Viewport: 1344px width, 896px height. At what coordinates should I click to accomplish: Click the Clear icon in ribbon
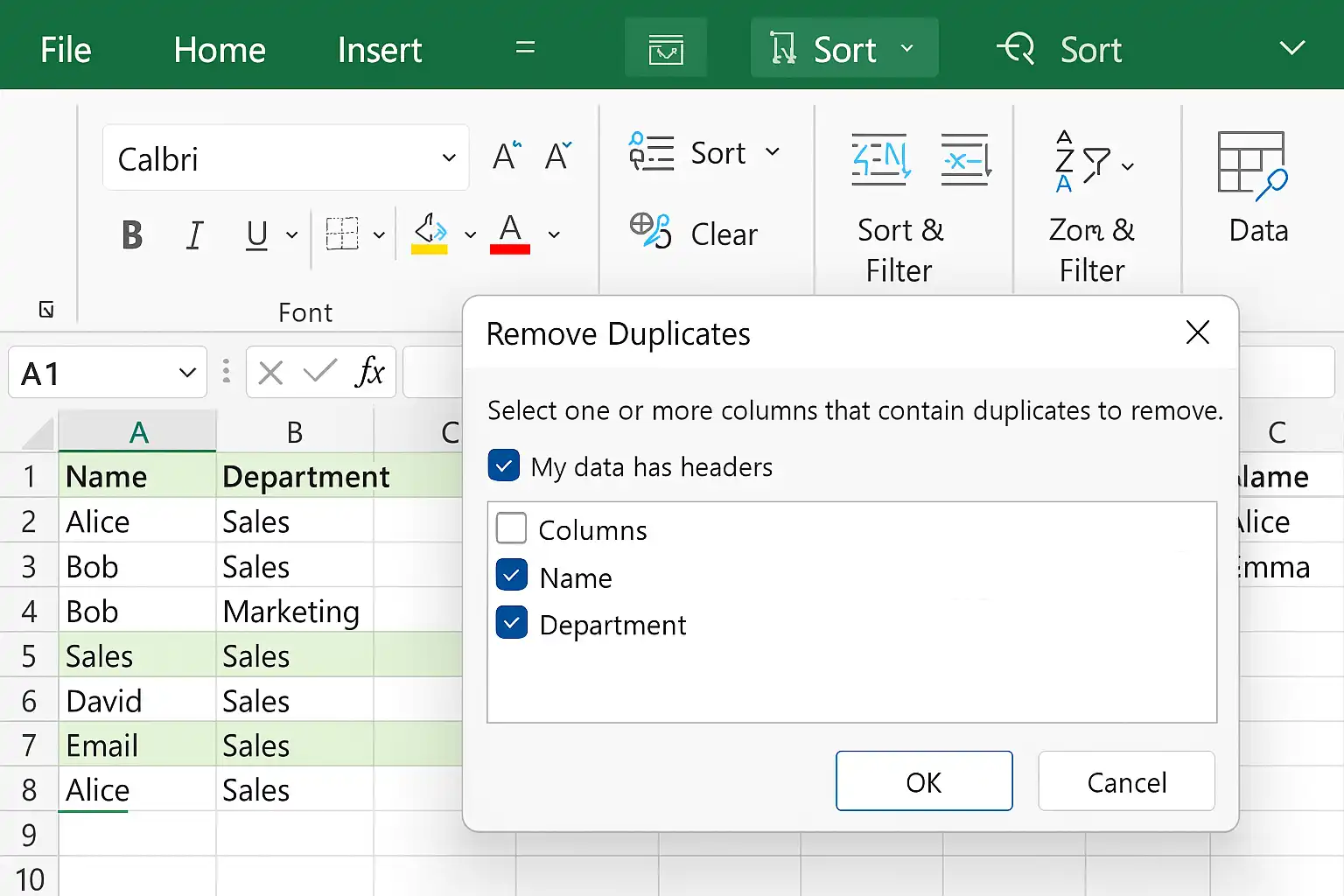pos(650,231)
